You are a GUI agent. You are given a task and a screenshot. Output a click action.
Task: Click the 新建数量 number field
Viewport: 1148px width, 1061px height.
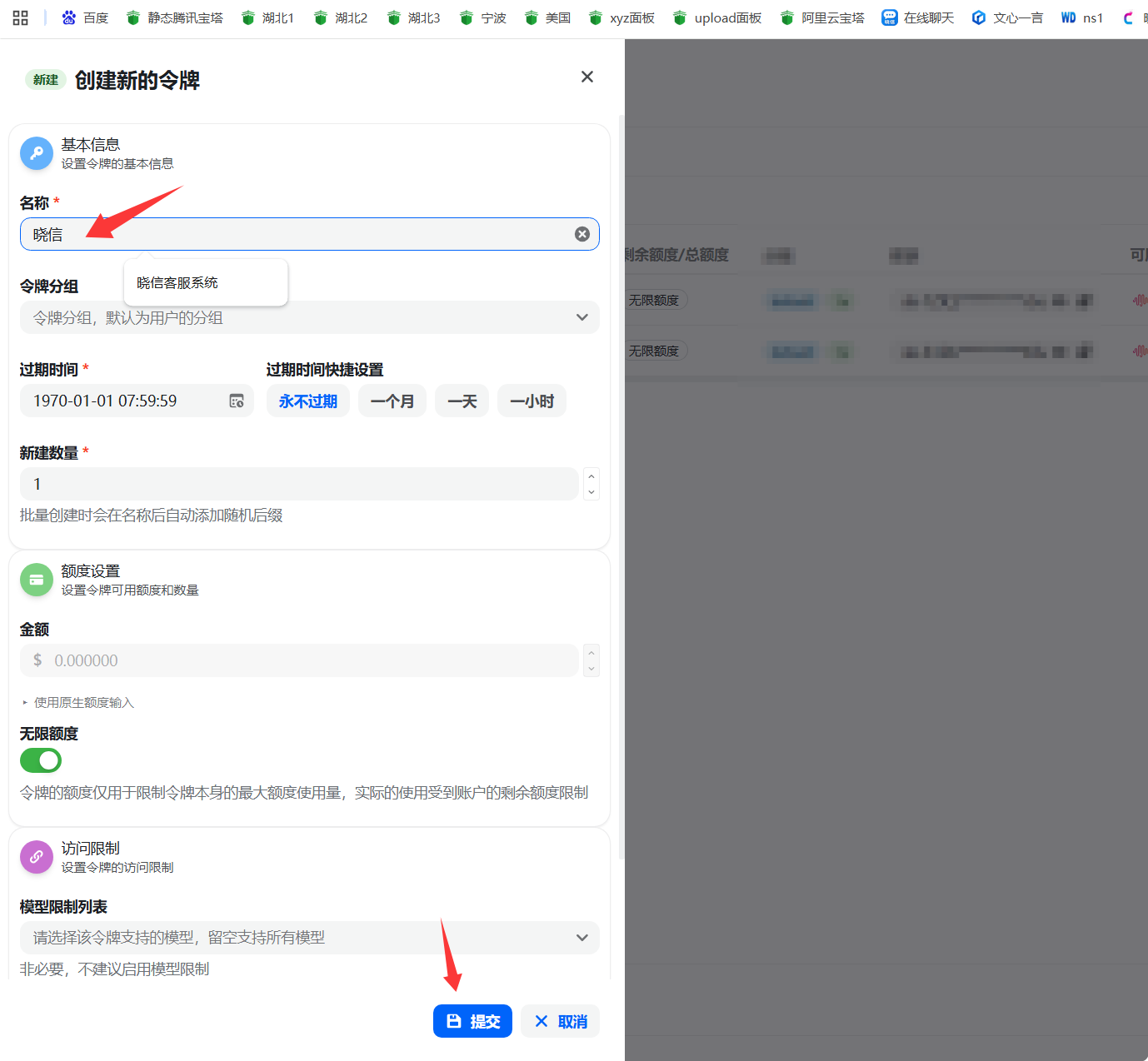299,484
